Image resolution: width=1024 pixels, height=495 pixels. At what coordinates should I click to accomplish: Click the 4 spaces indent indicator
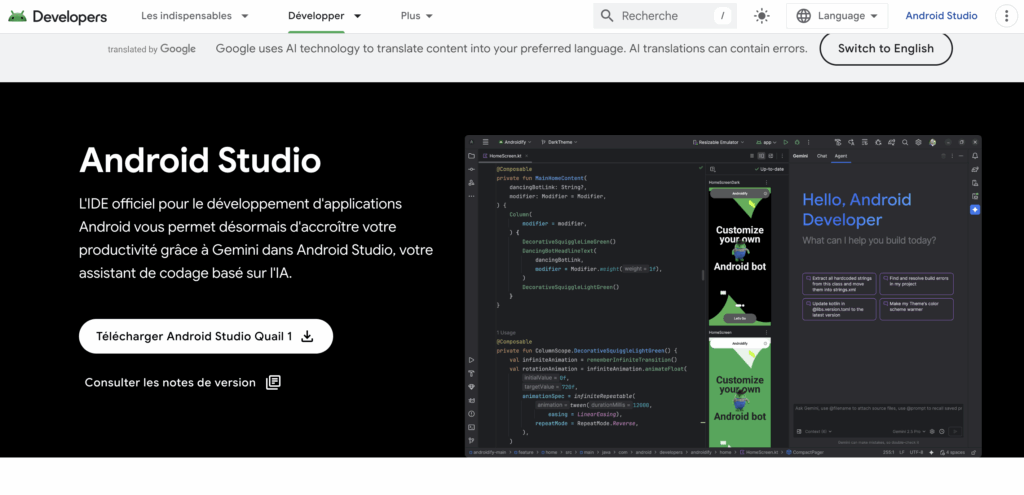click(x=952, y=452)
